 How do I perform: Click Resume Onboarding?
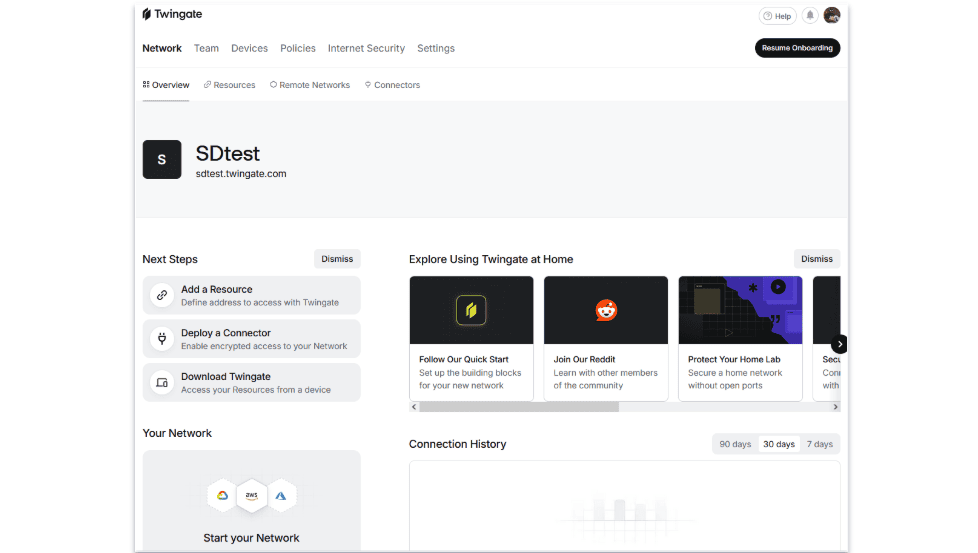click(797, 48)
